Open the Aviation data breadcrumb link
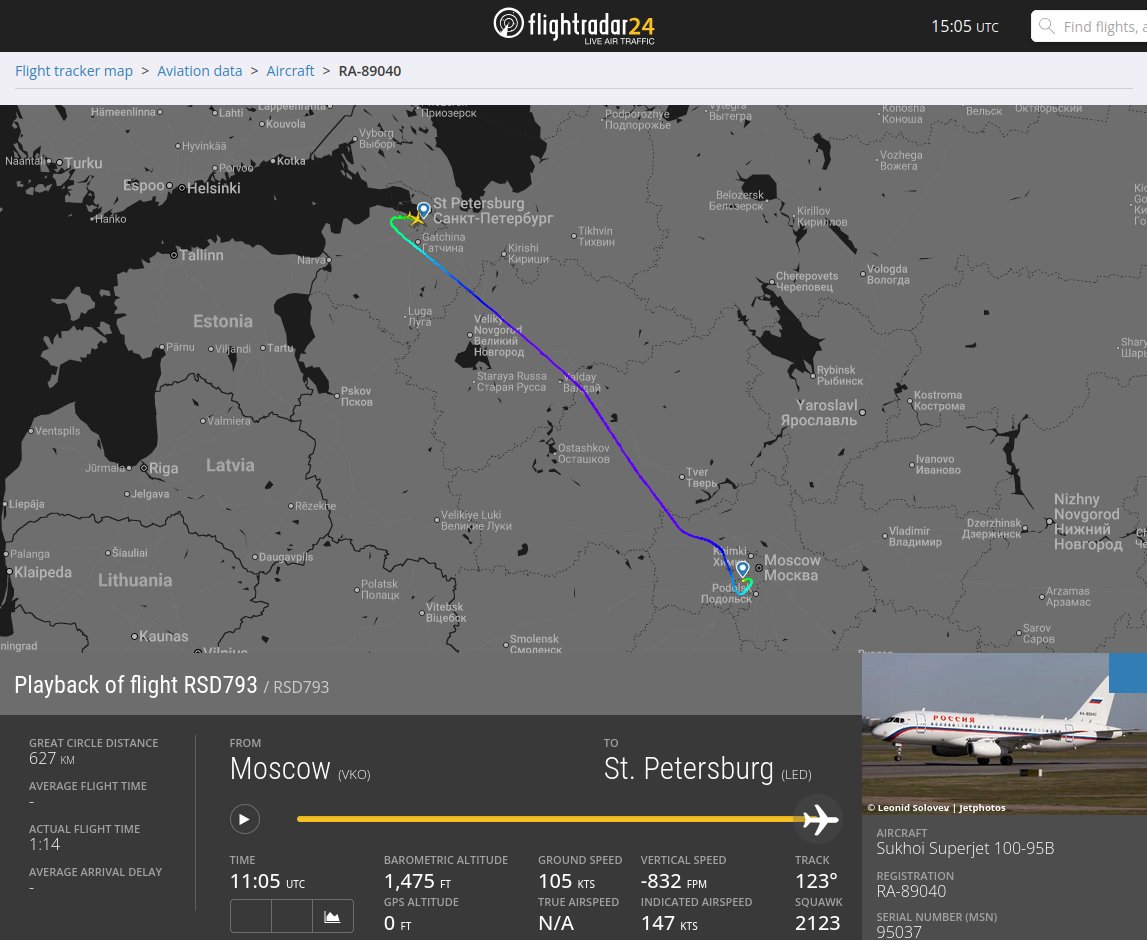This screenshot has height=940, width=1147. (200, 71)
